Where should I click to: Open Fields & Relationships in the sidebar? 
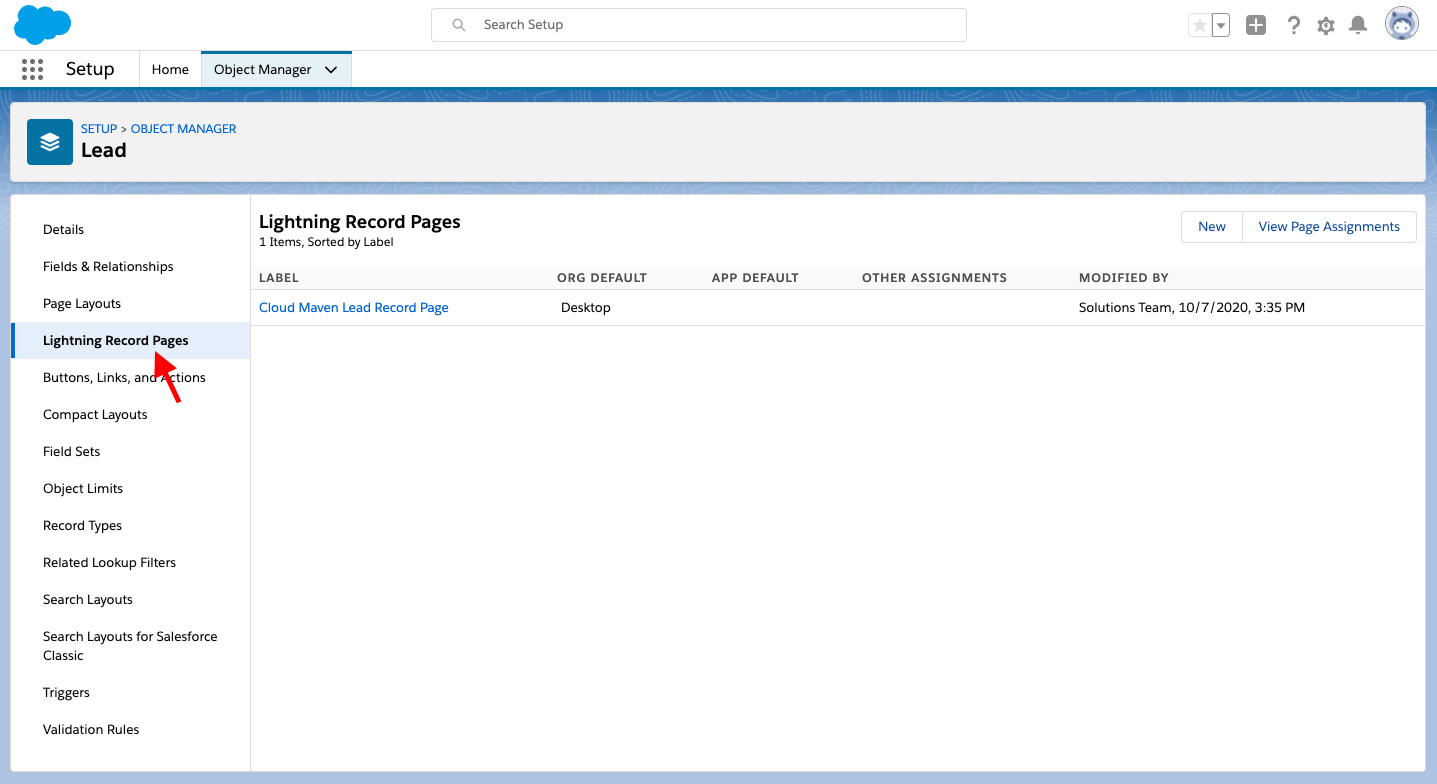108,267
